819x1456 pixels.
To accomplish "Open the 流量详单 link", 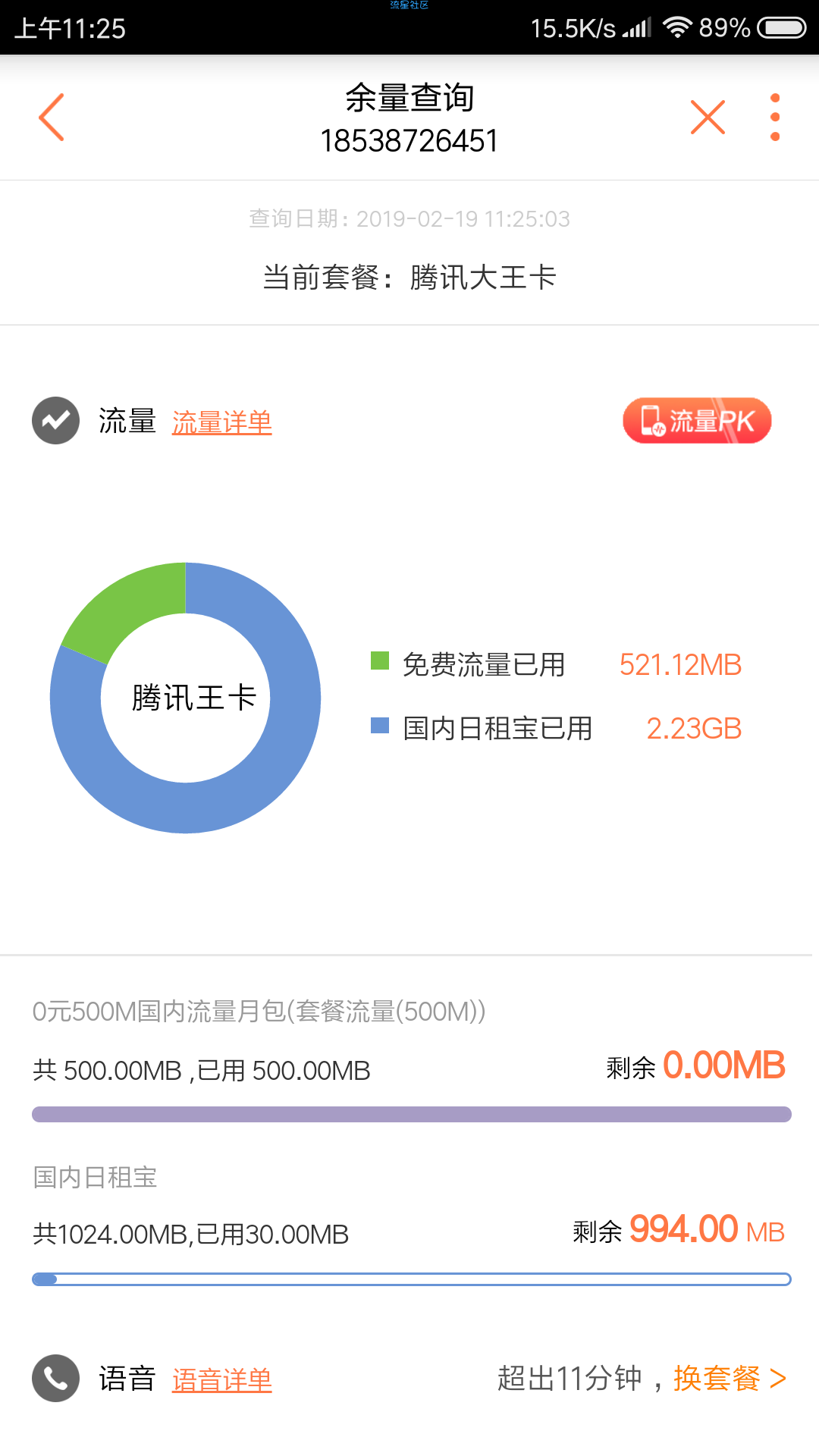I will [x=222, y=422].
